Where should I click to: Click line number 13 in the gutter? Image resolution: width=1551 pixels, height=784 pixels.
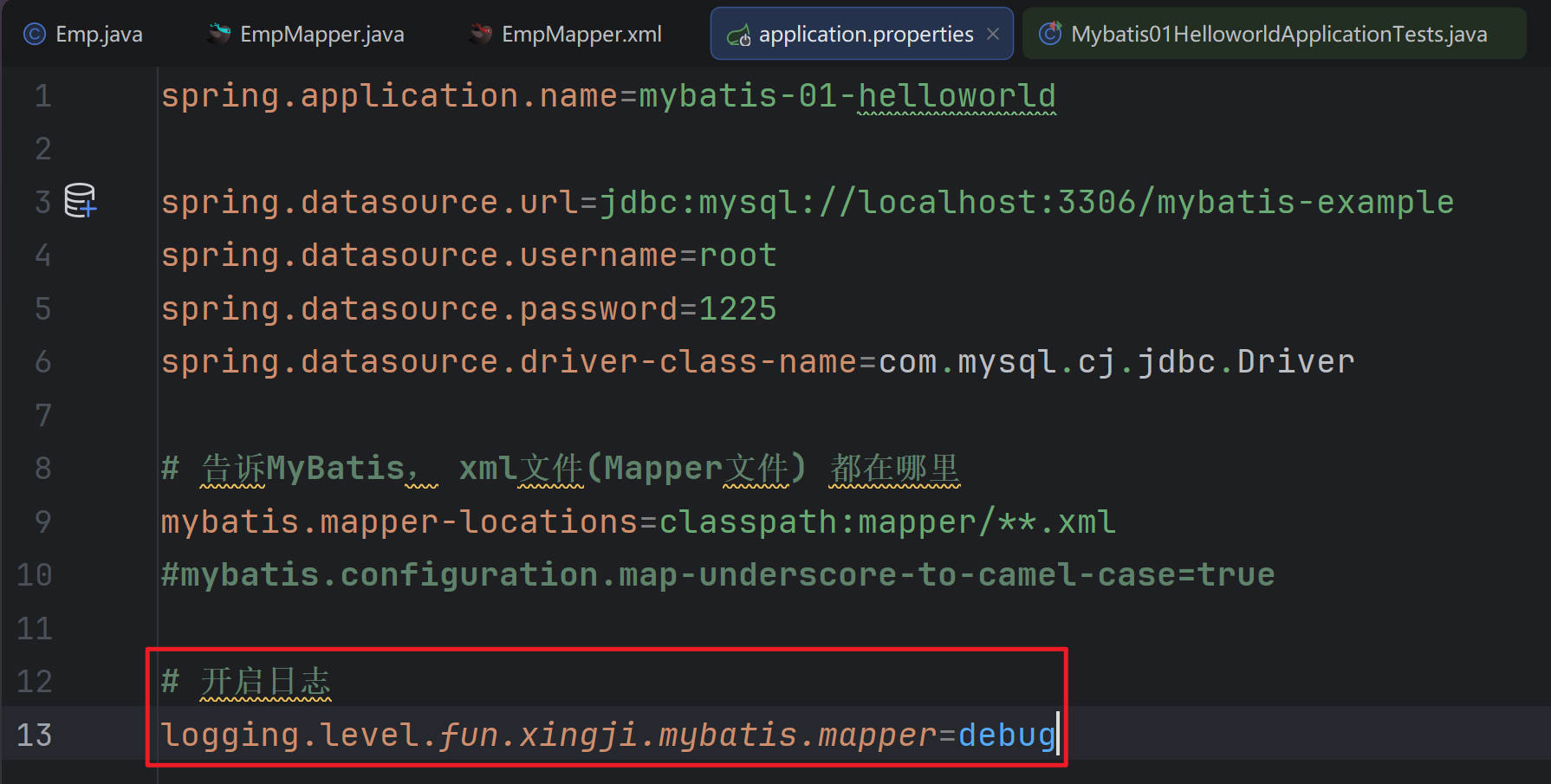click(x=35, y=735)
